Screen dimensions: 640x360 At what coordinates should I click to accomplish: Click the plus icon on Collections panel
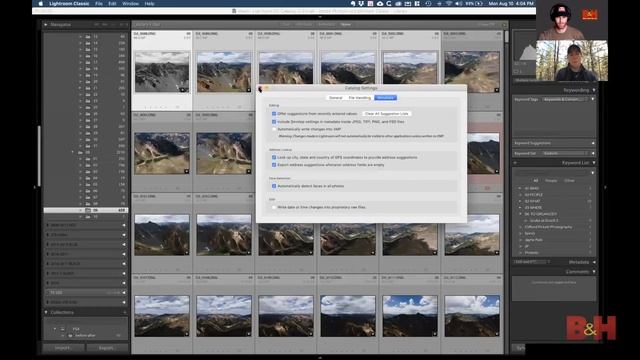click(124, 312)
